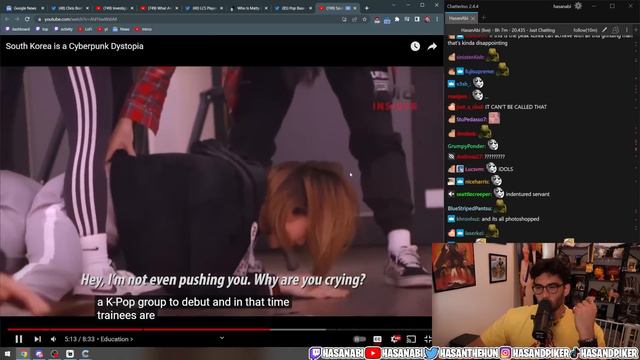Toggle the autoplay switch
This screenshot has width=640, height=360.
(359, 339)
